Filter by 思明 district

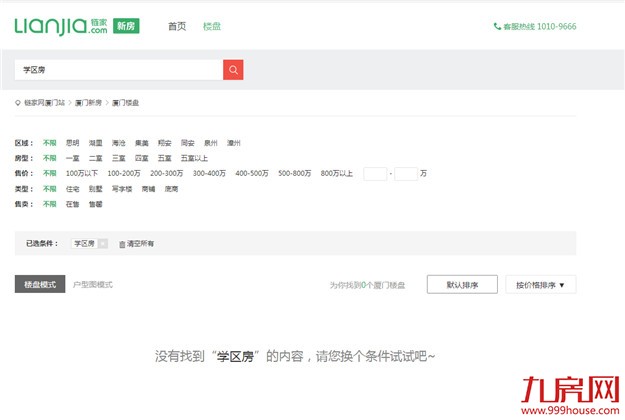[73, 143]
